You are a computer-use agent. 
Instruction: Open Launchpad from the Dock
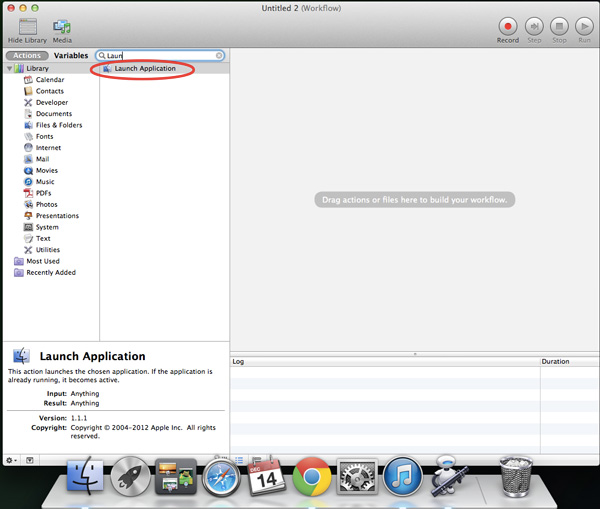[130, 476]
